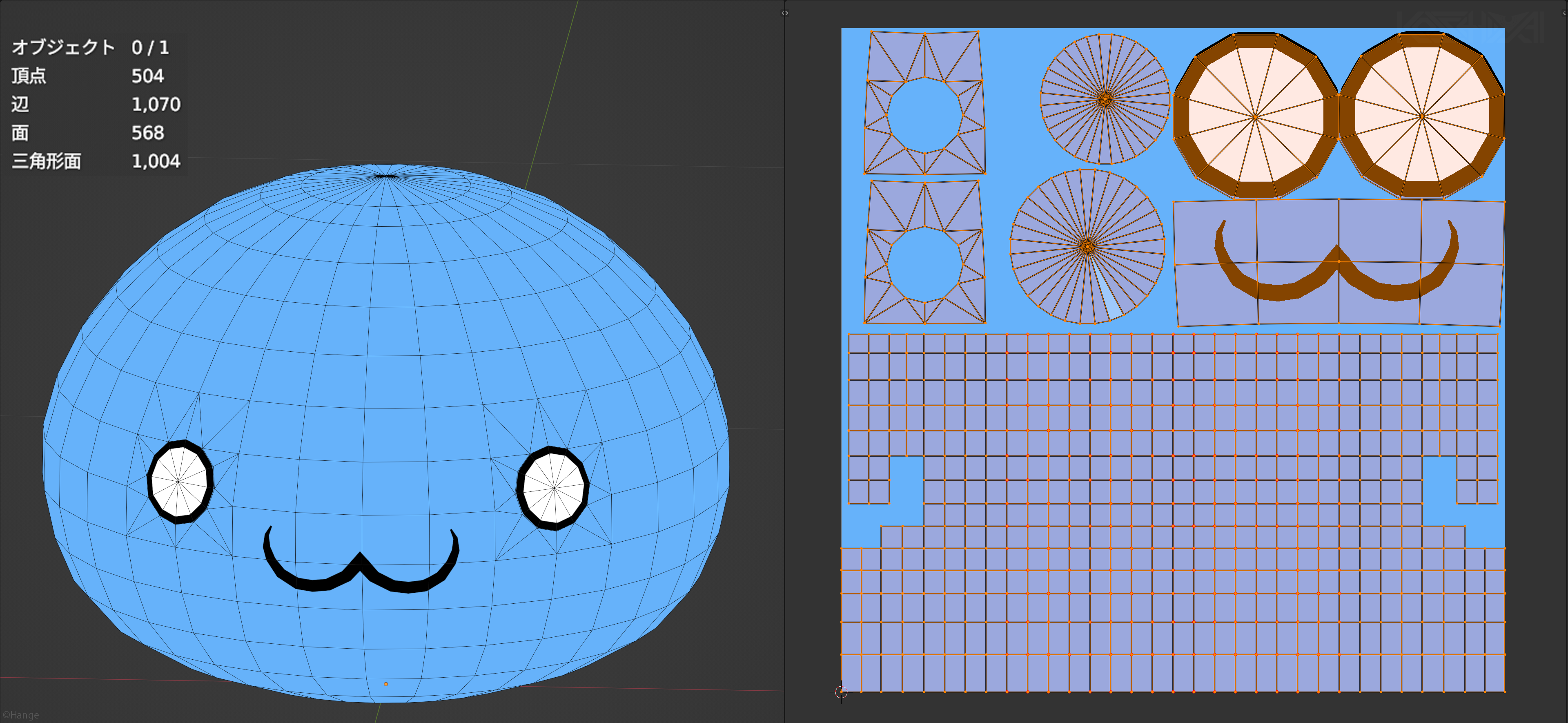Viewport: 1568px width, 723px height.
Task: Click the upper eye-socket UV island hole
Action: (924, 114)
